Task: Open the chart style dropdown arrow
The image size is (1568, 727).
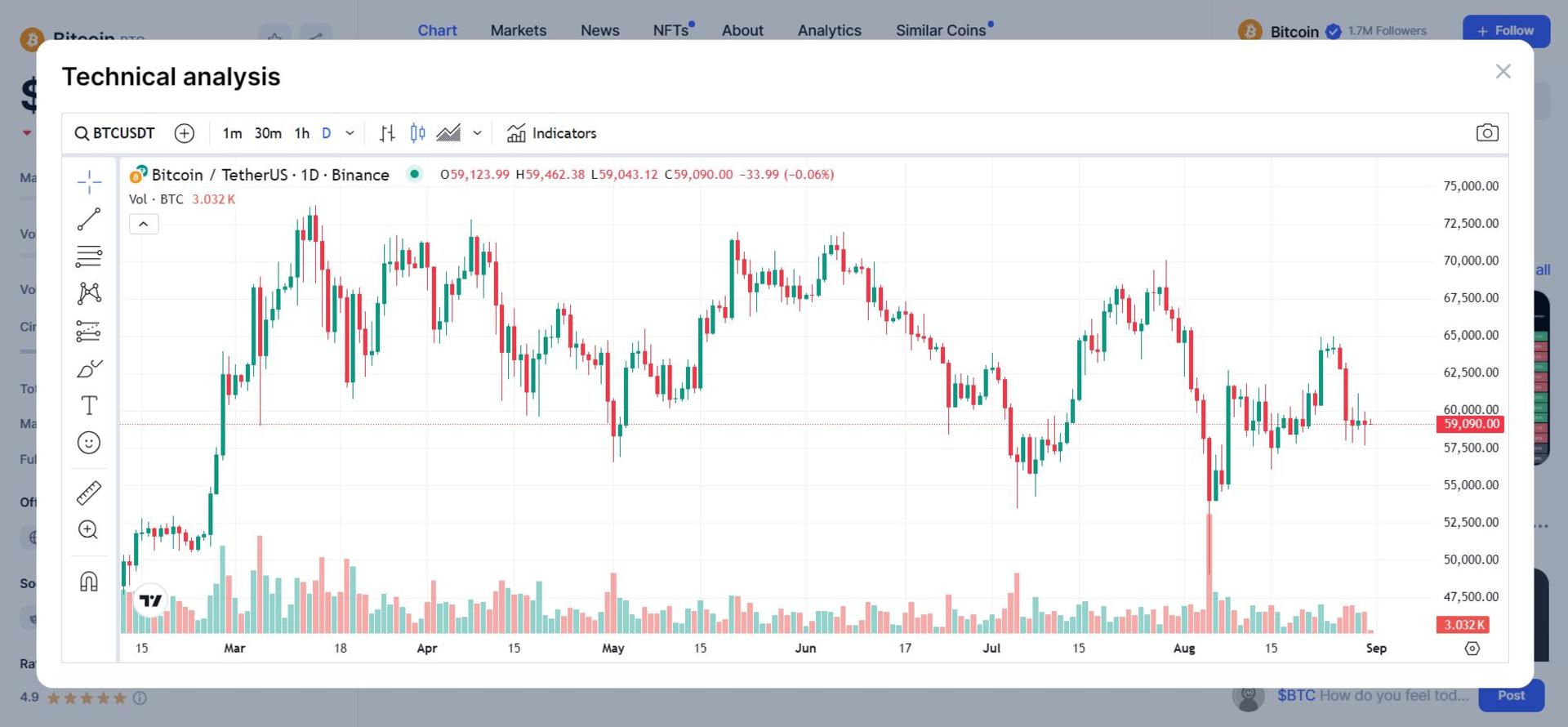Action: tap(478, 133)
